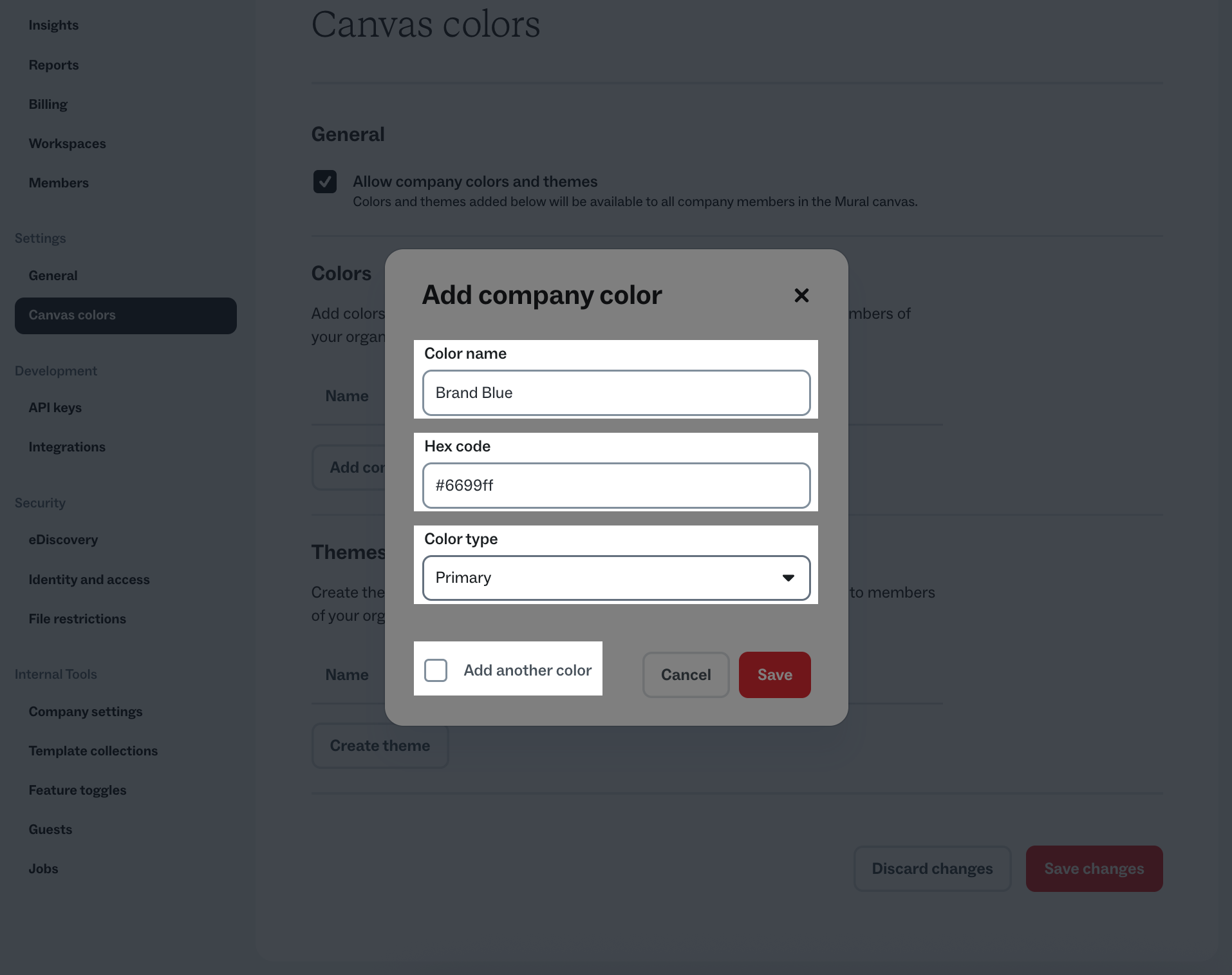Viewport: 1232px width, 975px height.
Task: Click the Color name input field
Action: click(x=616, y=393)
